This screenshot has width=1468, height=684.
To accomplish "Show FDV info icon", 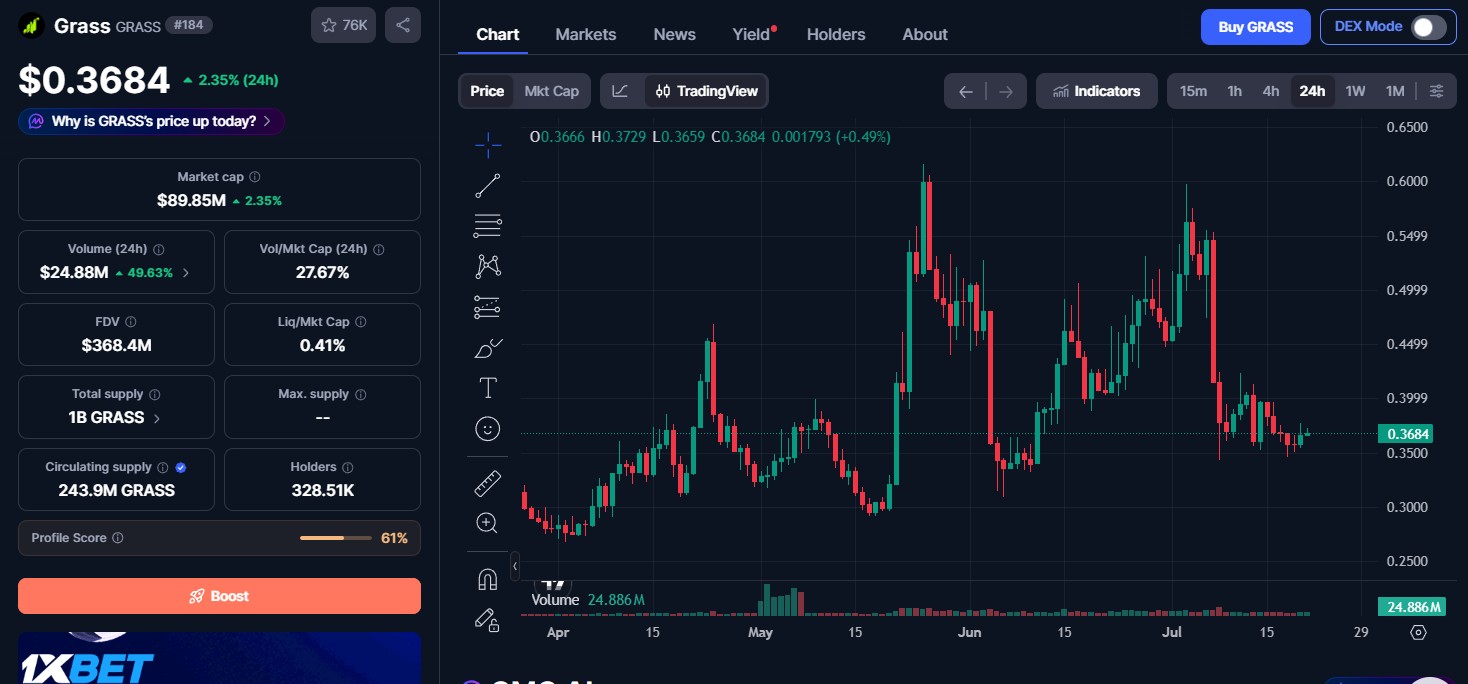I will 131,322.
